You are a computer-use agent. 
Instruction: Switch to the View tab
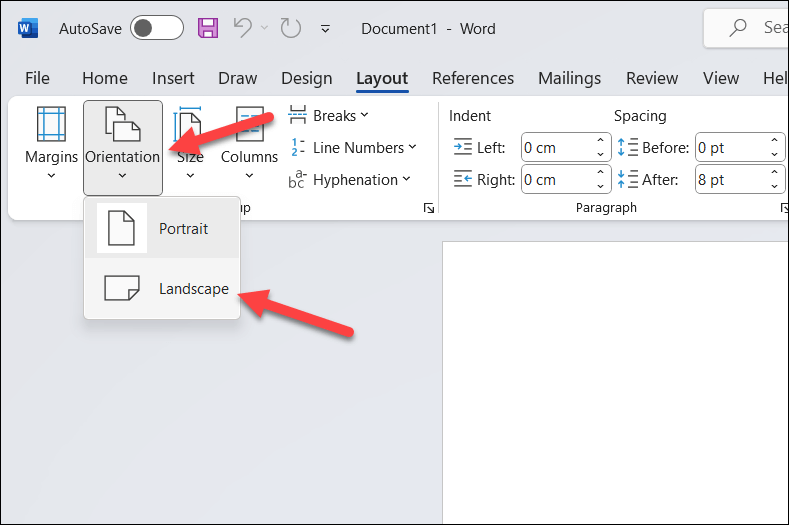[x=721, y=78]
